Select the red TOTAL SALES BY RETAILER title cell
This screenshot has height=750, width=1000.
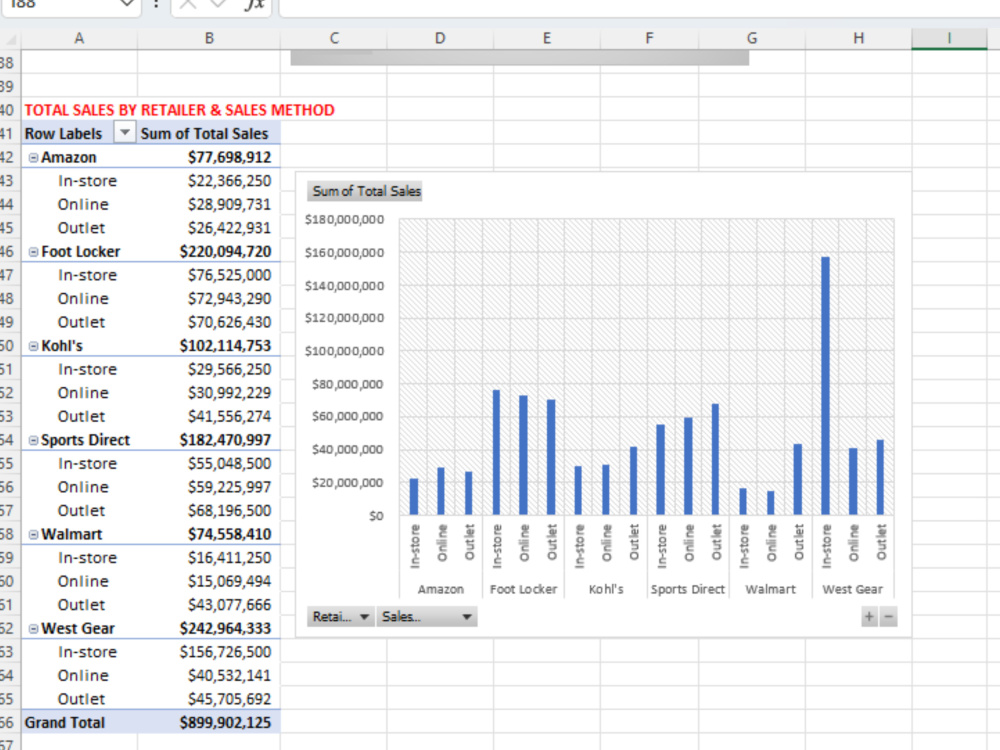[x=179, y=110]
